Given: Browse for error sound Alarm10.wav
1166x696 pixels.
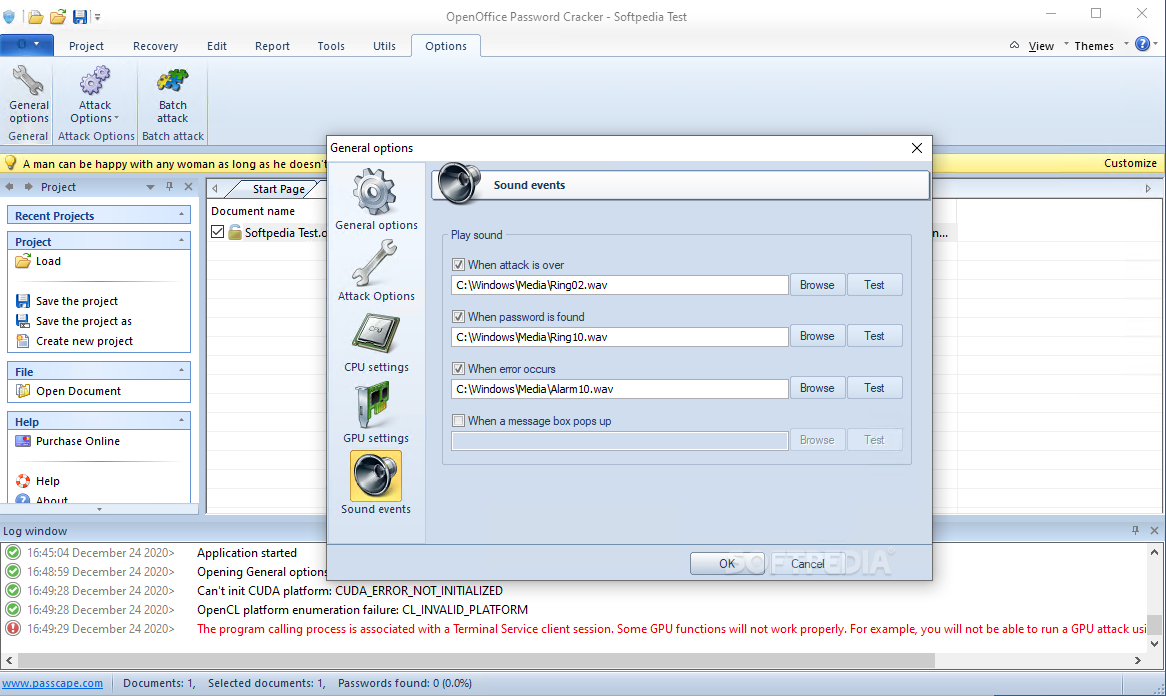Looking at the screenshot, I should pos(816,388).
